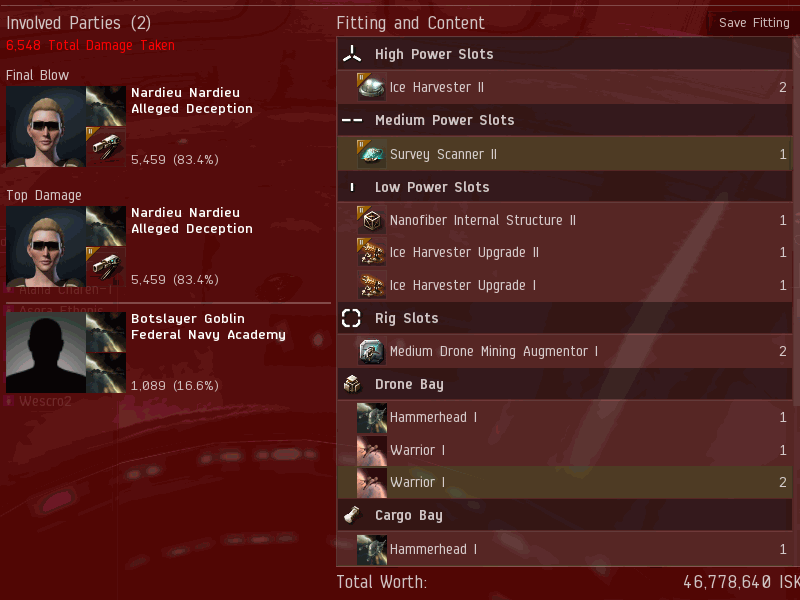This screenshot has height=600, width=800.
Task: Click the Nanofiber Internal Structure II icon
Action: click(371, 220)
